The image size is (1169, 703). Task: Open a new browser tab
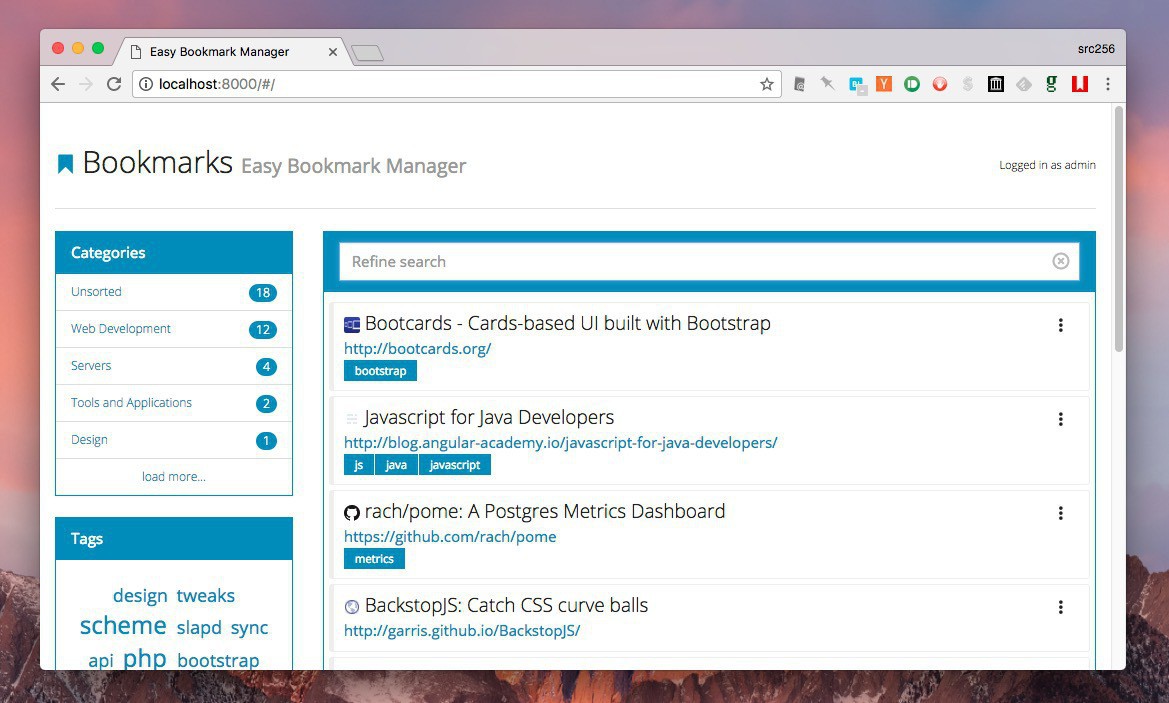coord(367,53)
